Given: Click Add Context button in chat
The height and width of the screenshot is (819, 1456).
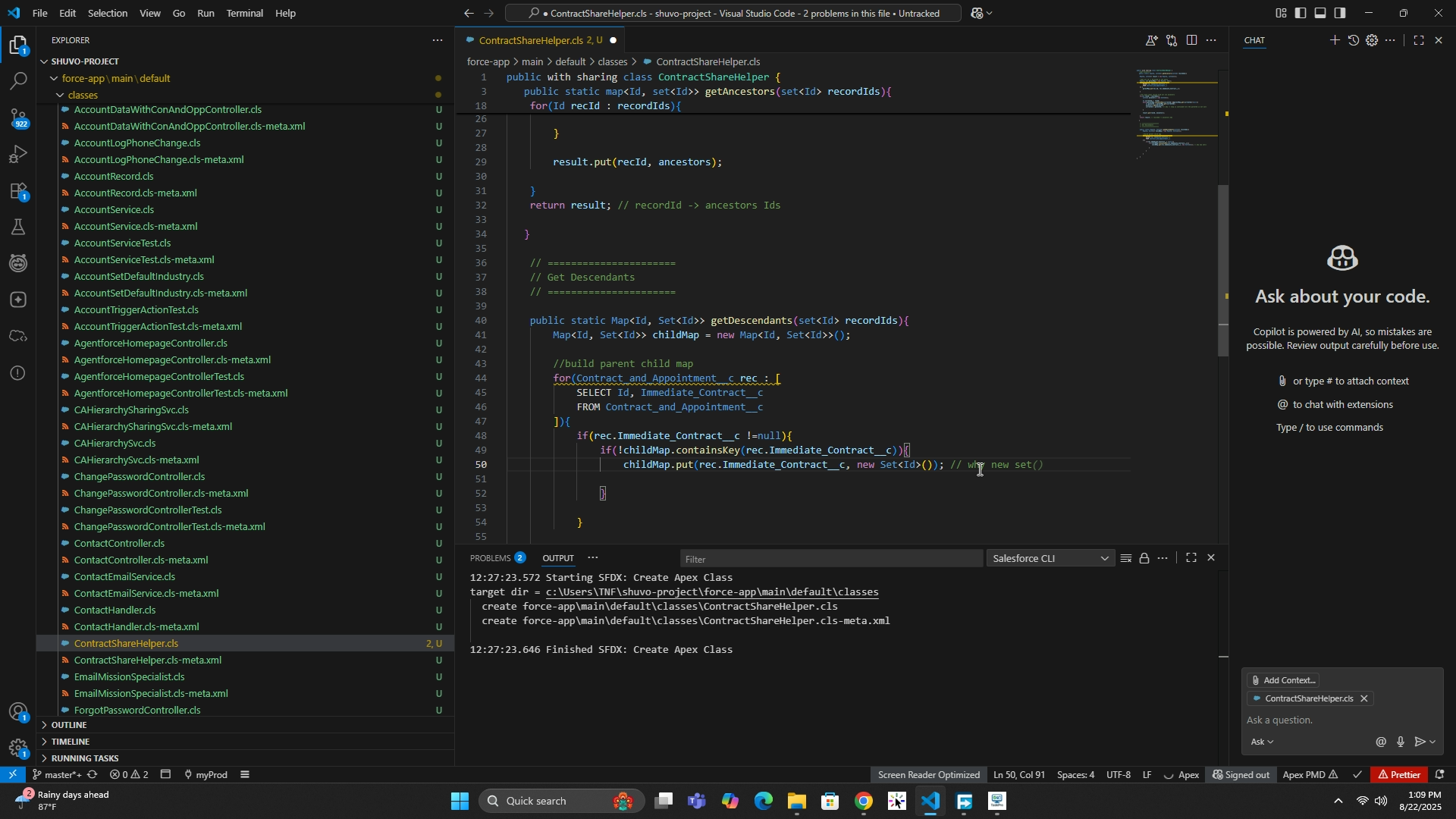Looking at the screenshot, I should pos(1283,680).
